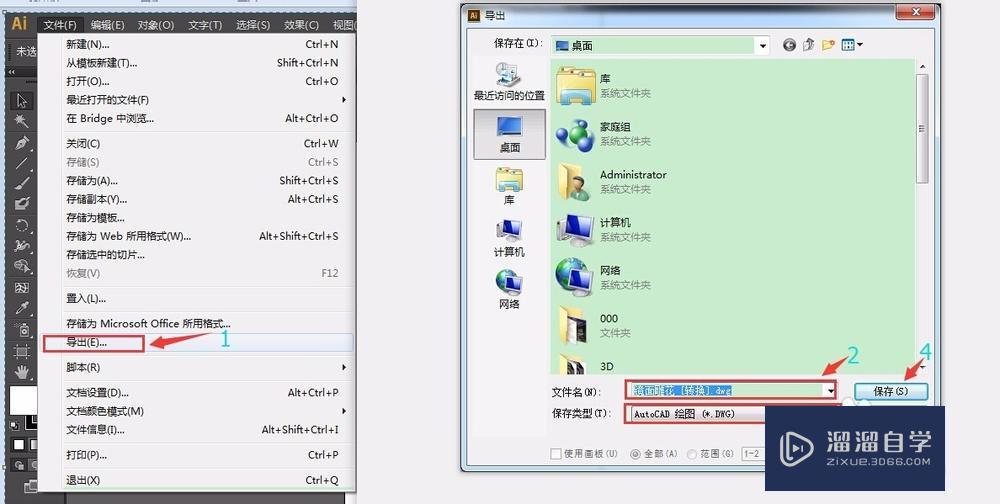
Task: Select the Eyedropper tool
Action: coord(22,309)
